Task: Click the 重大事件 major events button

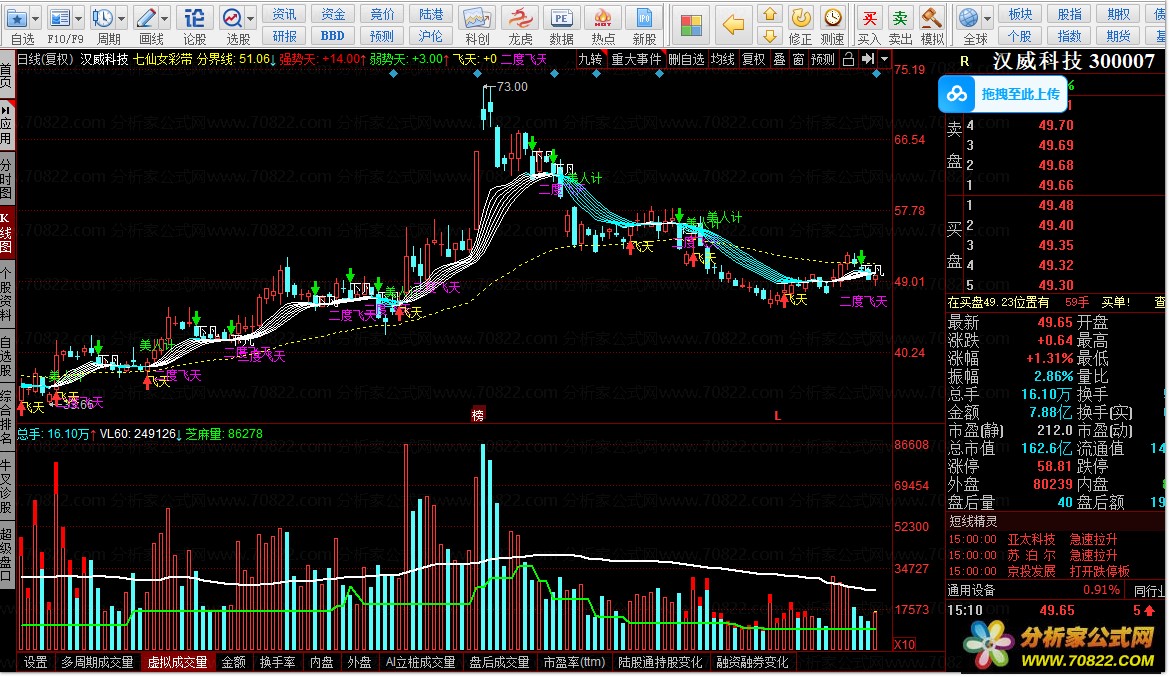Action: pos(636,59)
